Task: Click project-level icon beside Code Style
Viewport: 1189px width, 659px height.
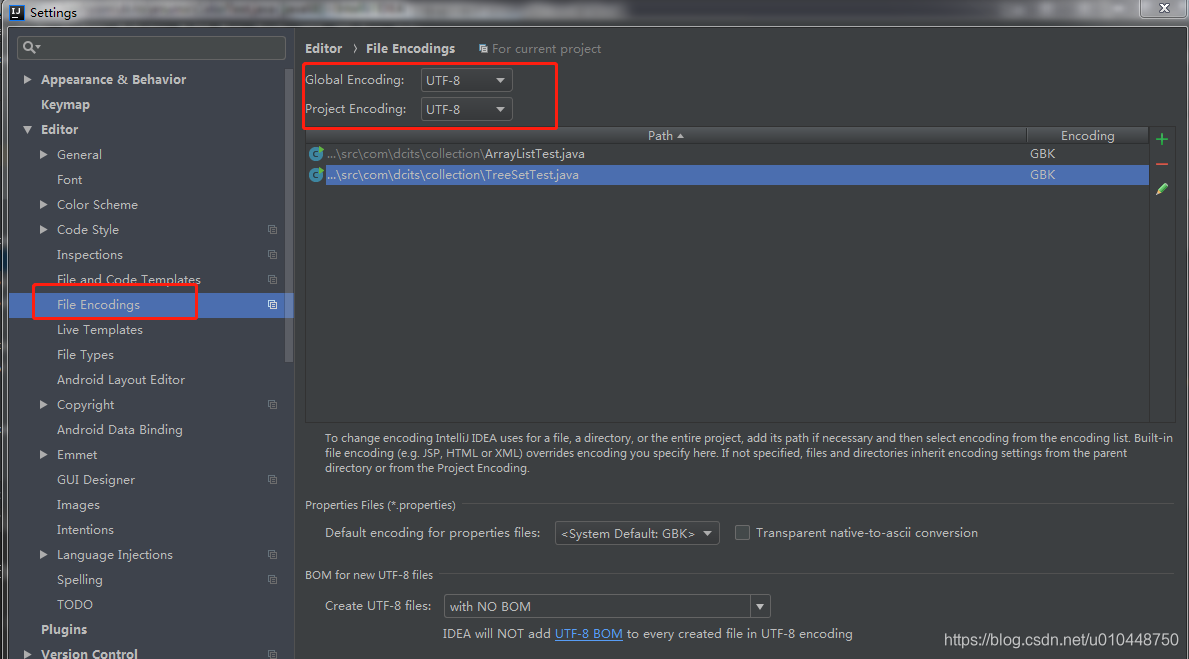Action: point(272,230)
